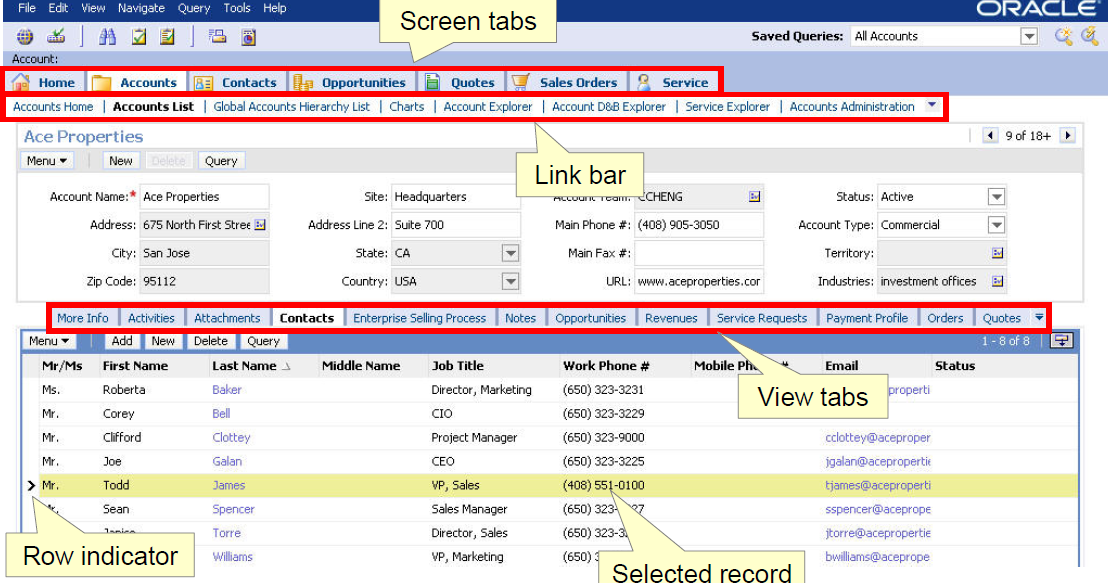Image resolution: width=1111 pixels, height=583 pixels.
Task: Click the first clipboard checkmark toolbar icon
Action: [139, 36]
